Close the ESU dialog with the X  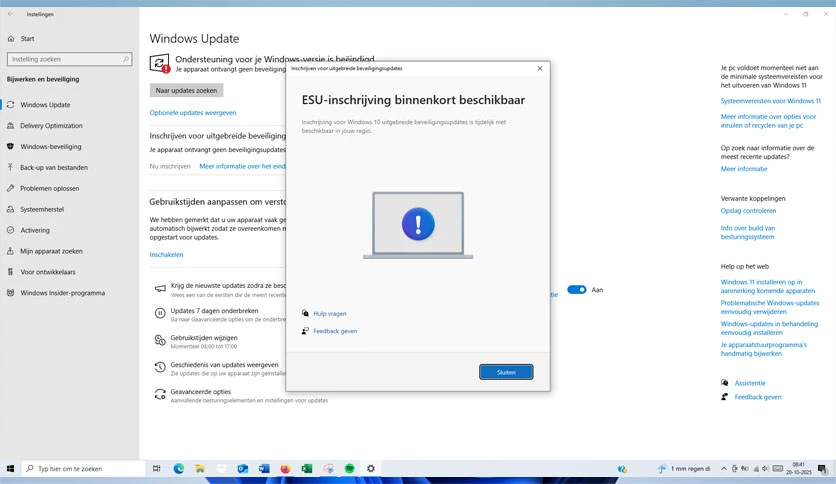(x=540, y=68)
